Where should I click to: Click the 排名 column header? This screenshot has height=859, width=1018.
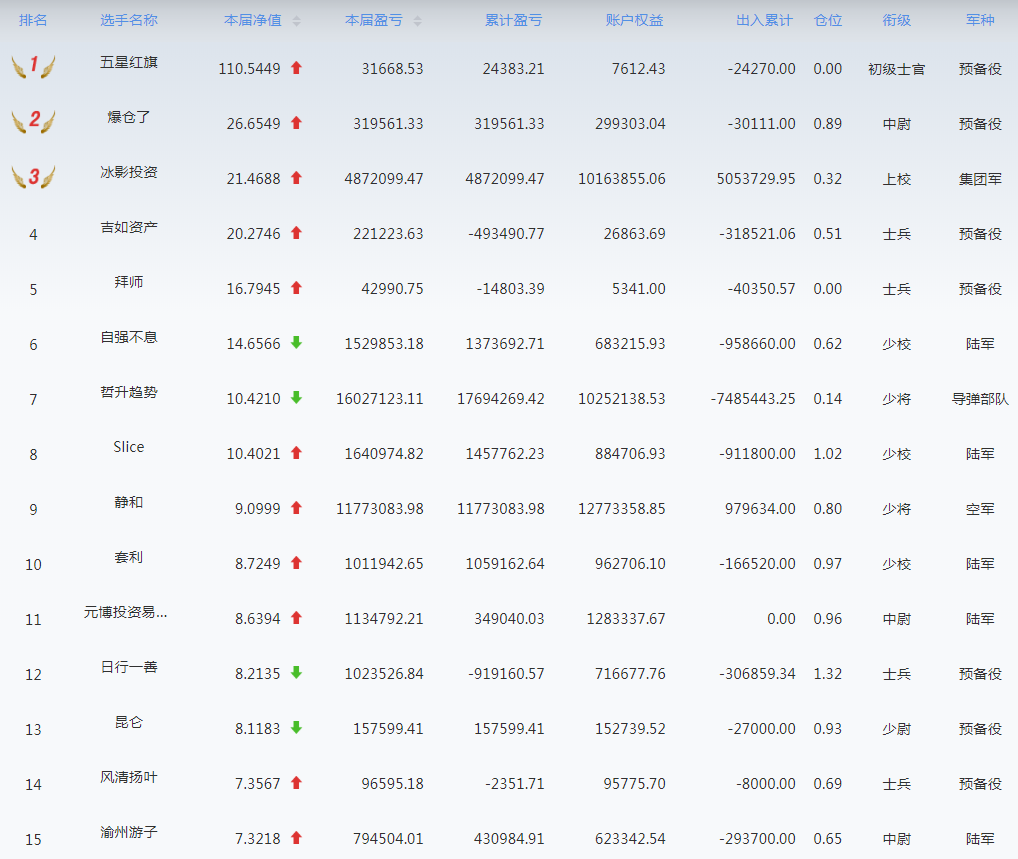pos(33,20)
